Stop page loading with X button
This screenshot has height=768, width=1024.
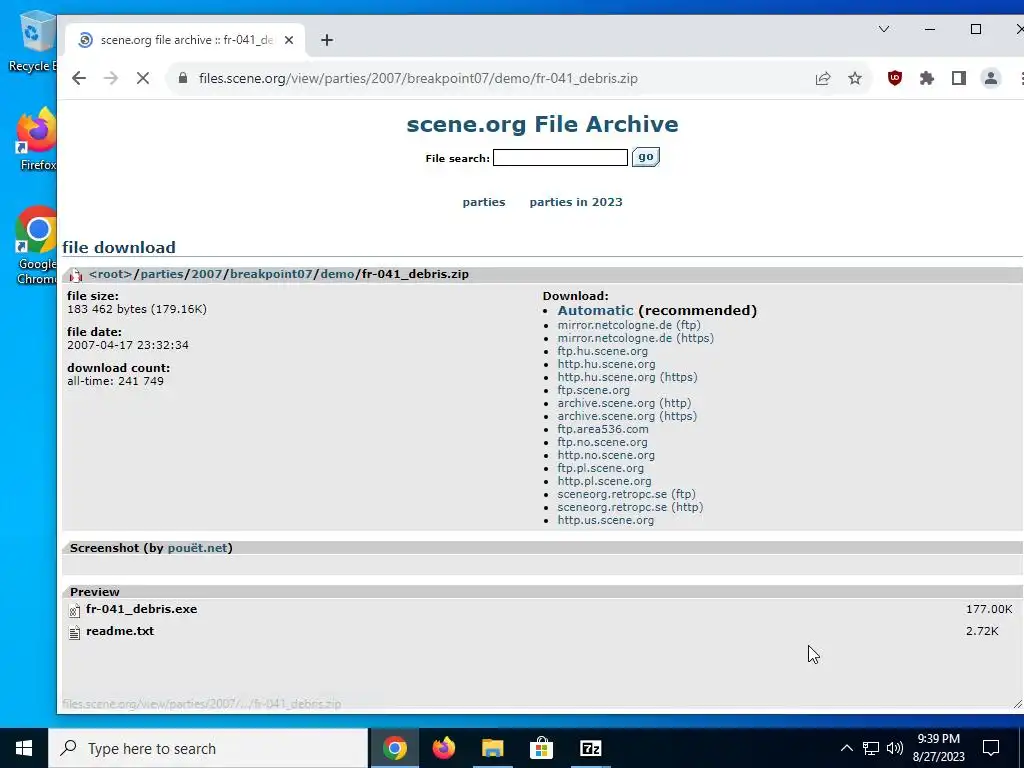(x=143, y=78)
